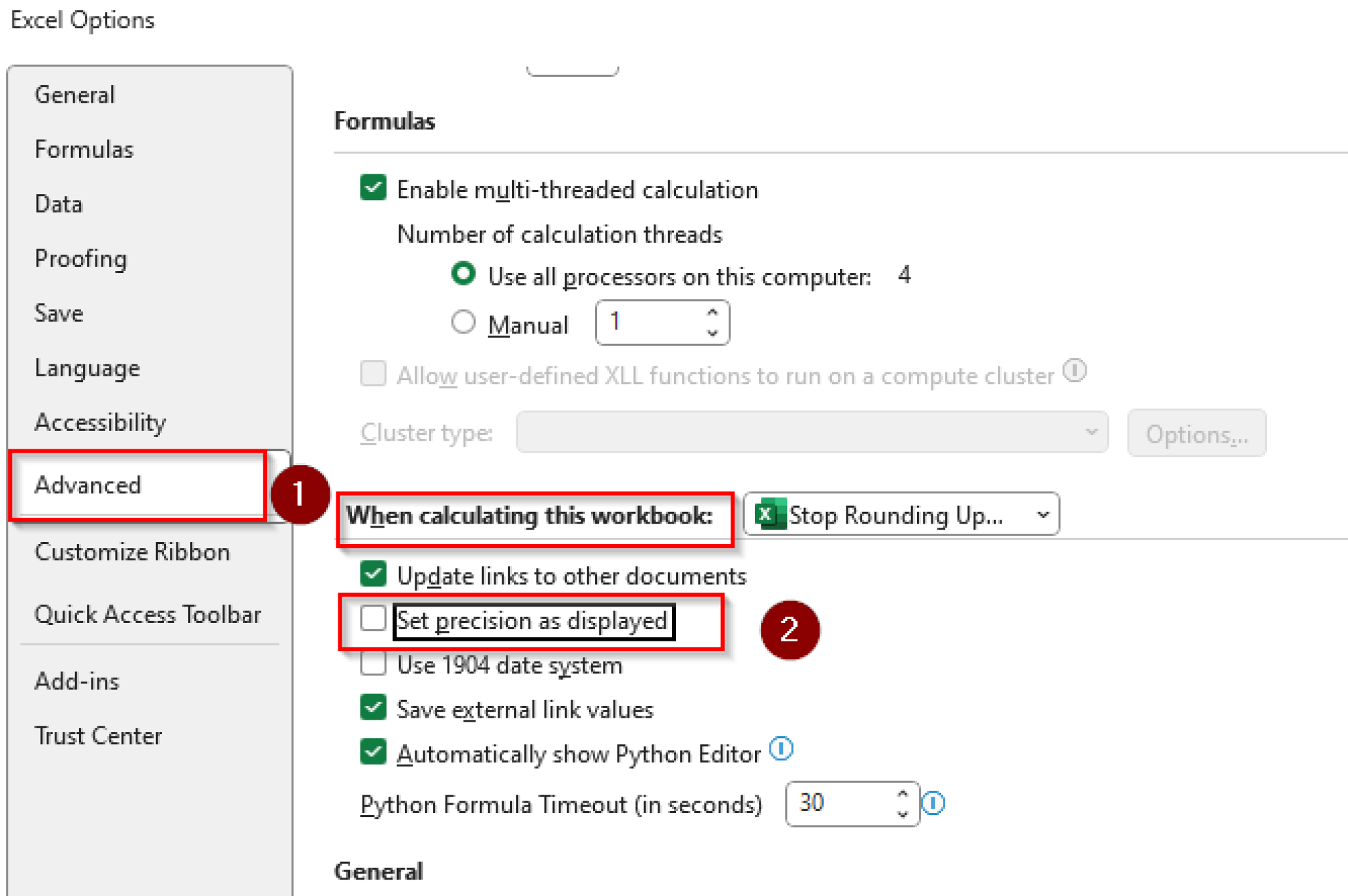Viewport: 1348px width, 896px height.
Task: Enable Use 1904 date system
Action: [x=373, y=664]
